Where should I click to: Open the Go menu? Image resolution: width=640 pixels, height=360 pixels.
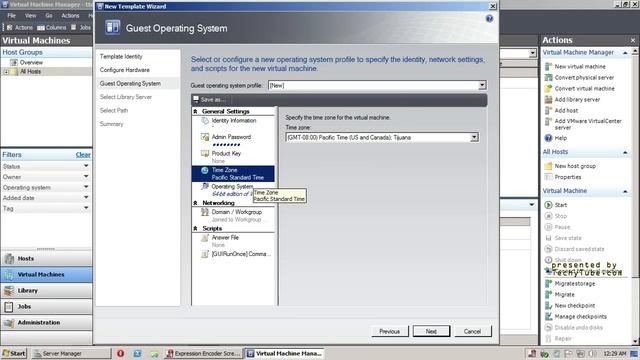49,16
